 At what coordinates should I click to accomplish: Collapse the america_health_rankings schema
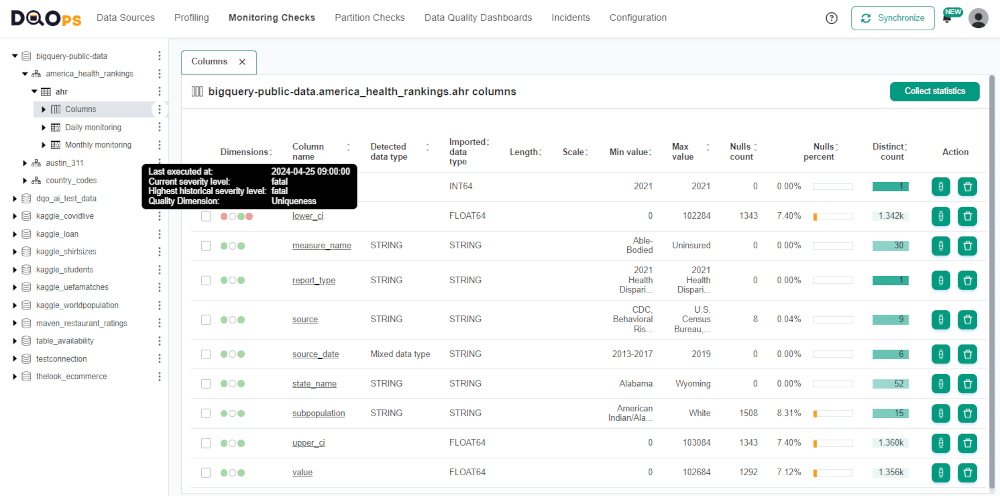pyautogui.click(x=25, y=74)
